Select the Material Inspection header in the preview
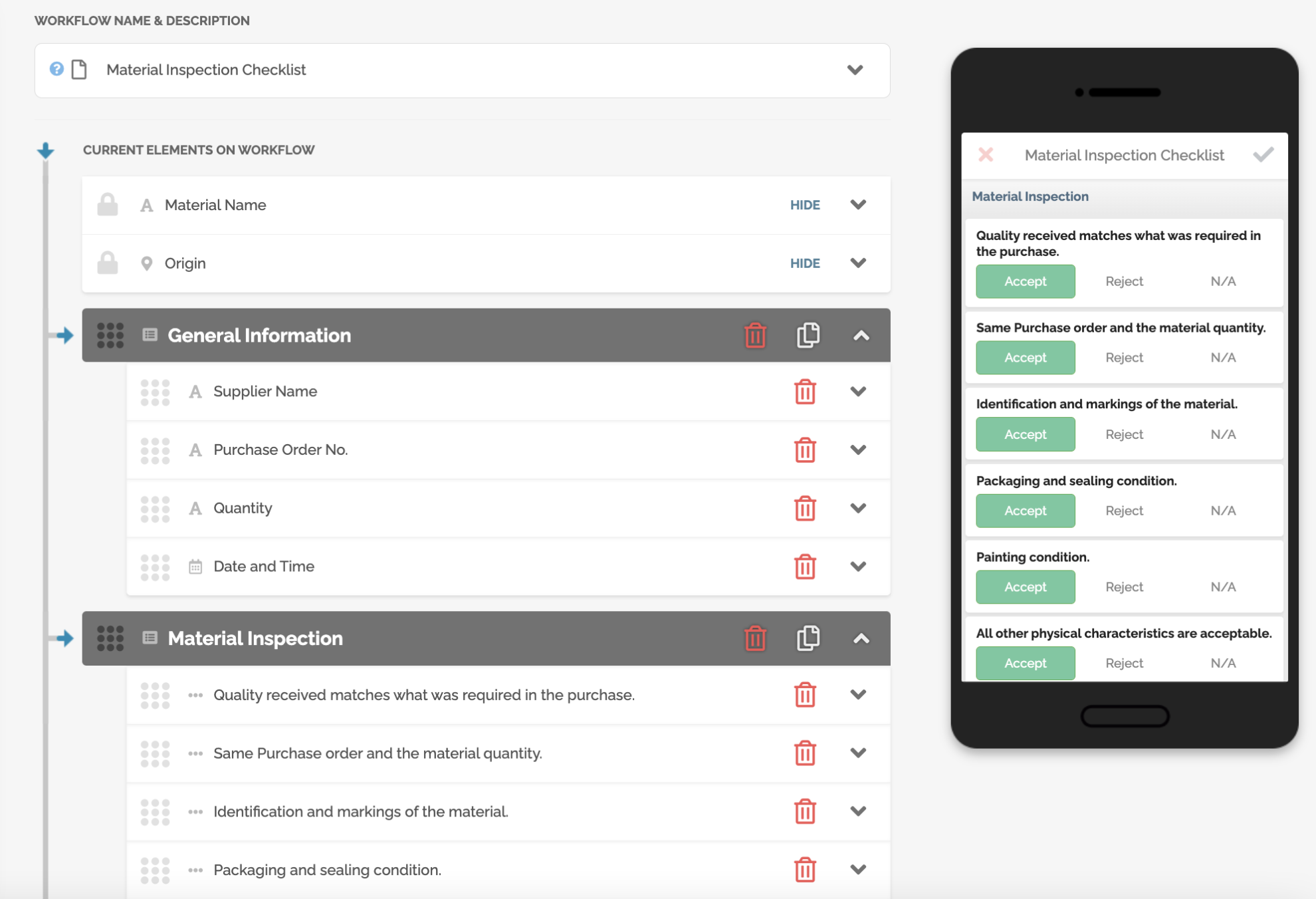 click(x=1030, y=196)
